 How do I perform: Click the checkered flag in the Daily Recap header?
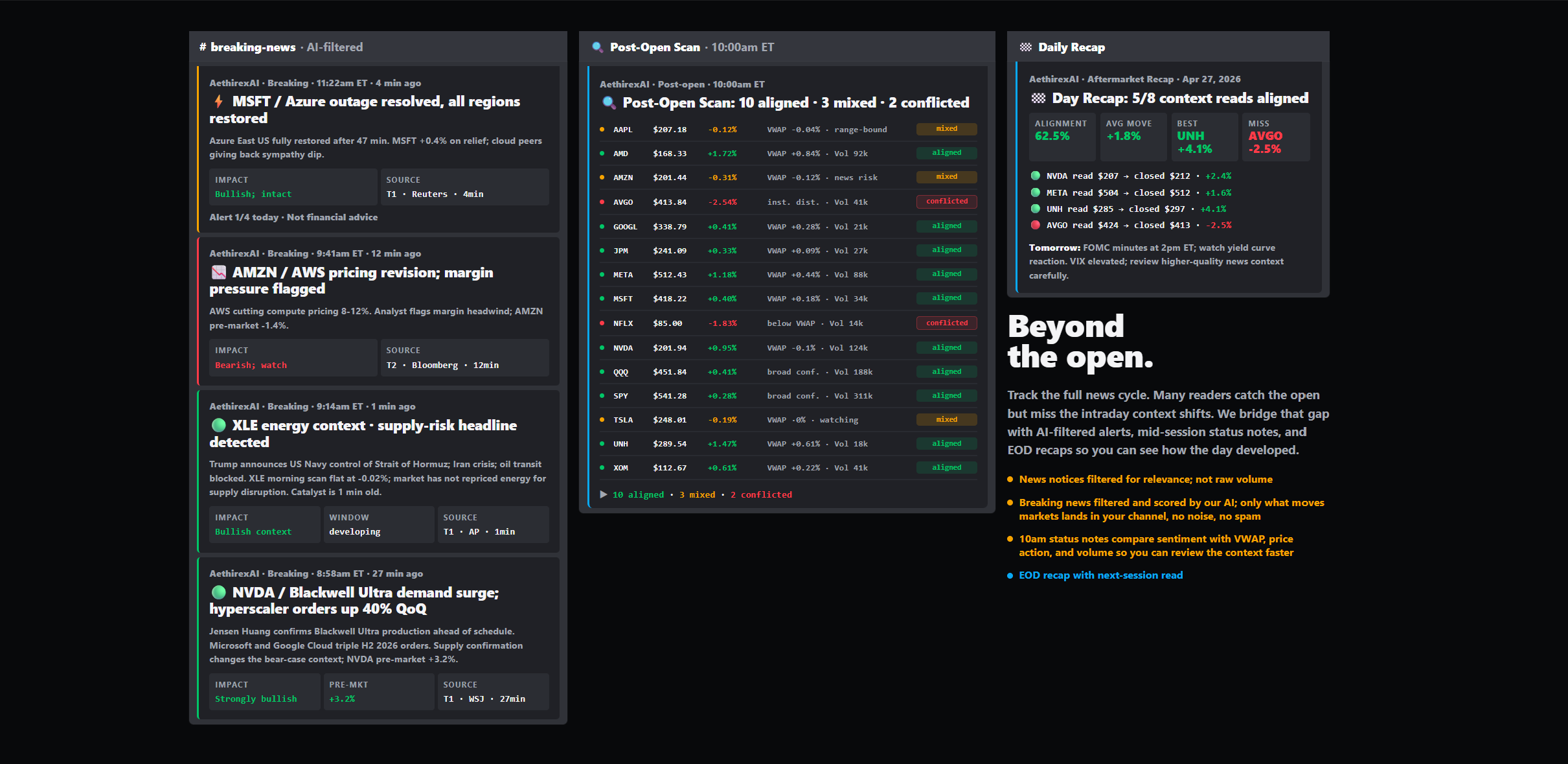(x=1026, y=47)
